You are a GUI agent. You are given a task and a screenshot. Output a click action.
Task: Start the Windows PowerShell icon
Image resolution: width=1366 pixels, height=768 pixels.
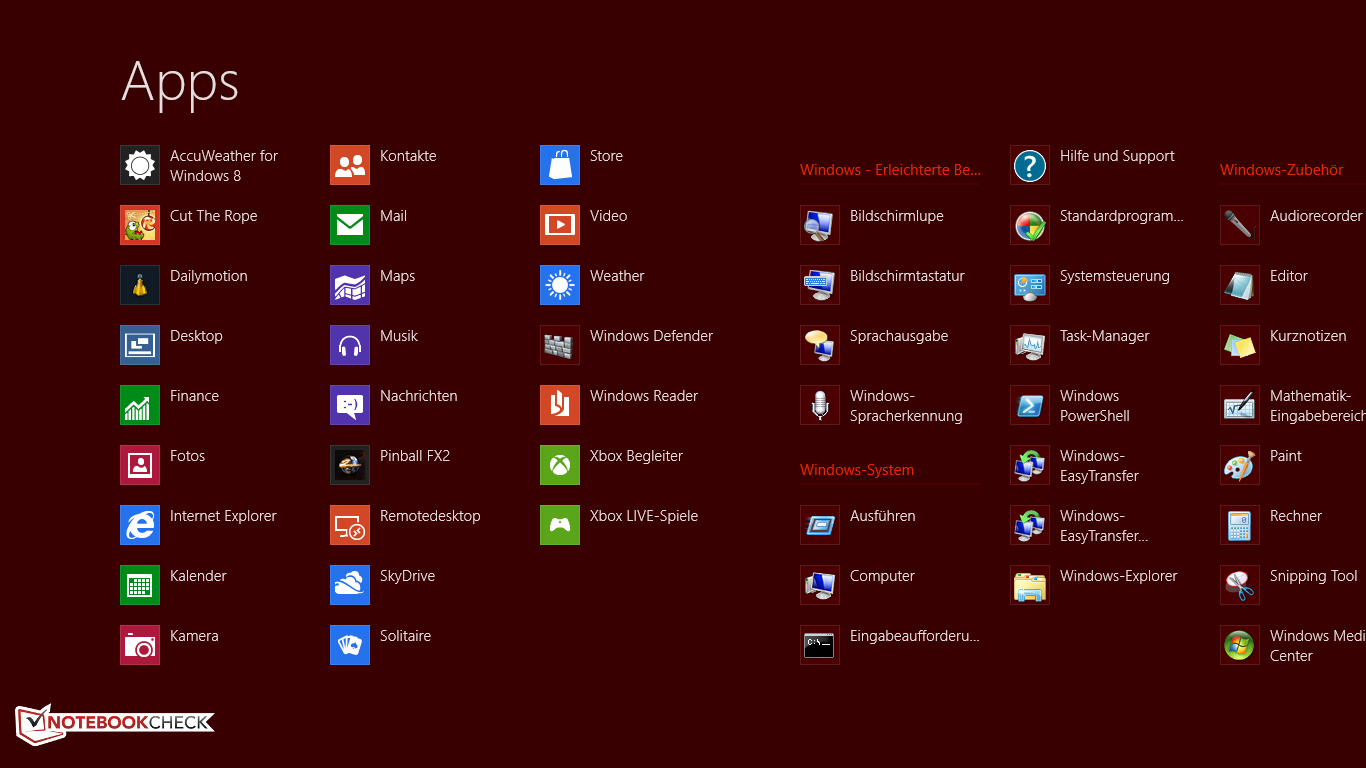tap(1030, 405)
